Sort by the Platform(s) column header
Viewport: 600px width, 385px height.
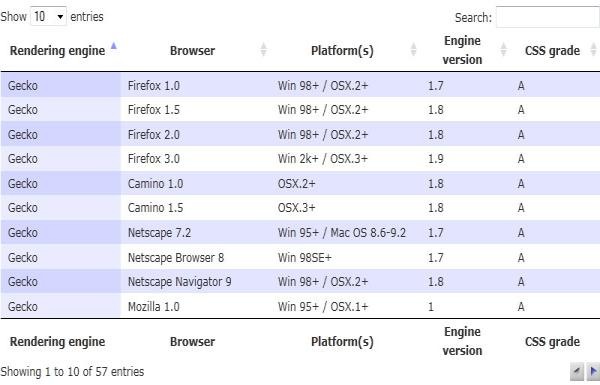coord(342,51)
